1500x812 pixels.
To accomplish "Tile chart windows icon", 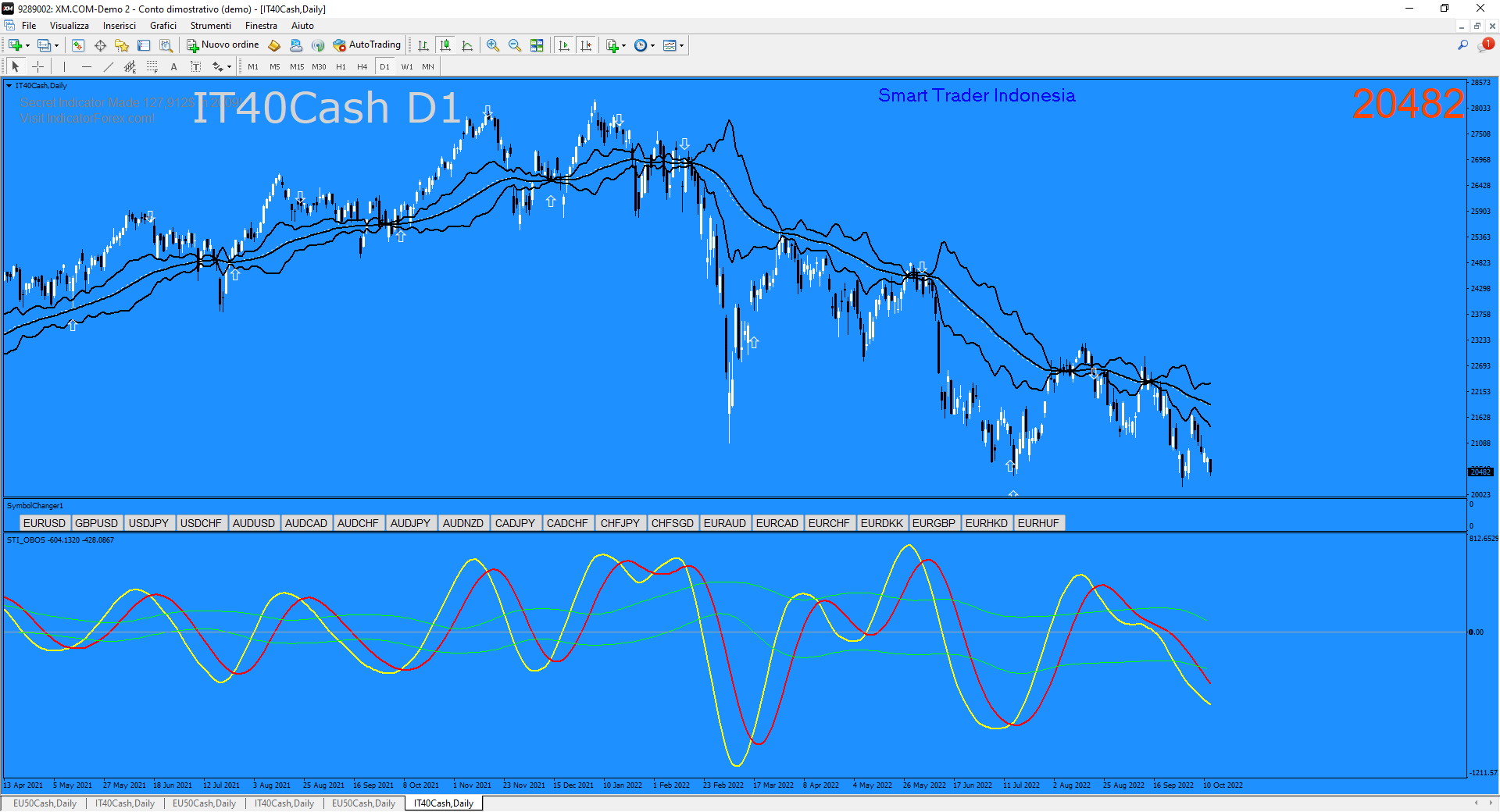I will pos(537,45).
